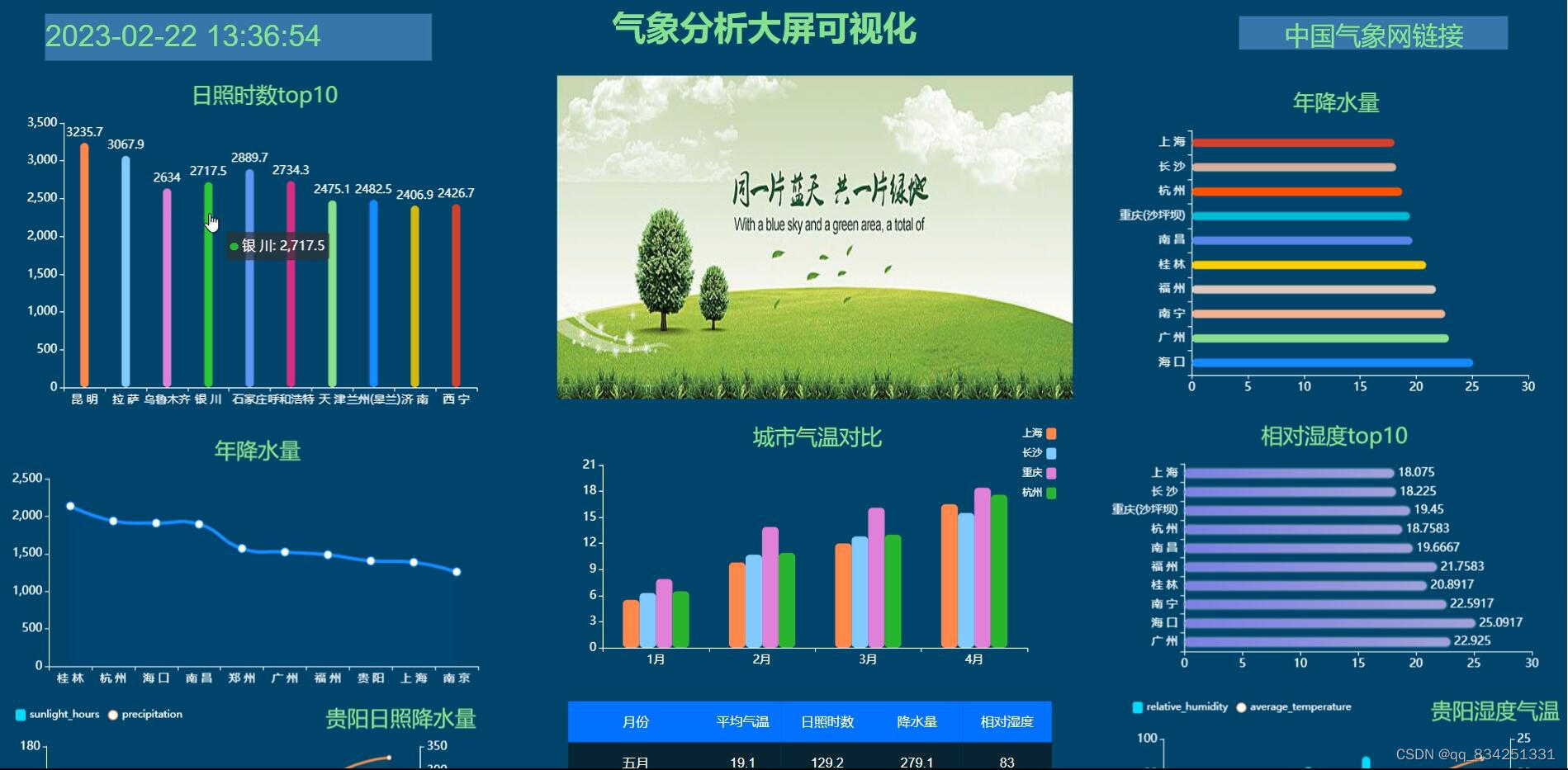Click the 郑州 data point on precipitation line
The height and width of the screenshot is (770, 1568).
[242, 549]
